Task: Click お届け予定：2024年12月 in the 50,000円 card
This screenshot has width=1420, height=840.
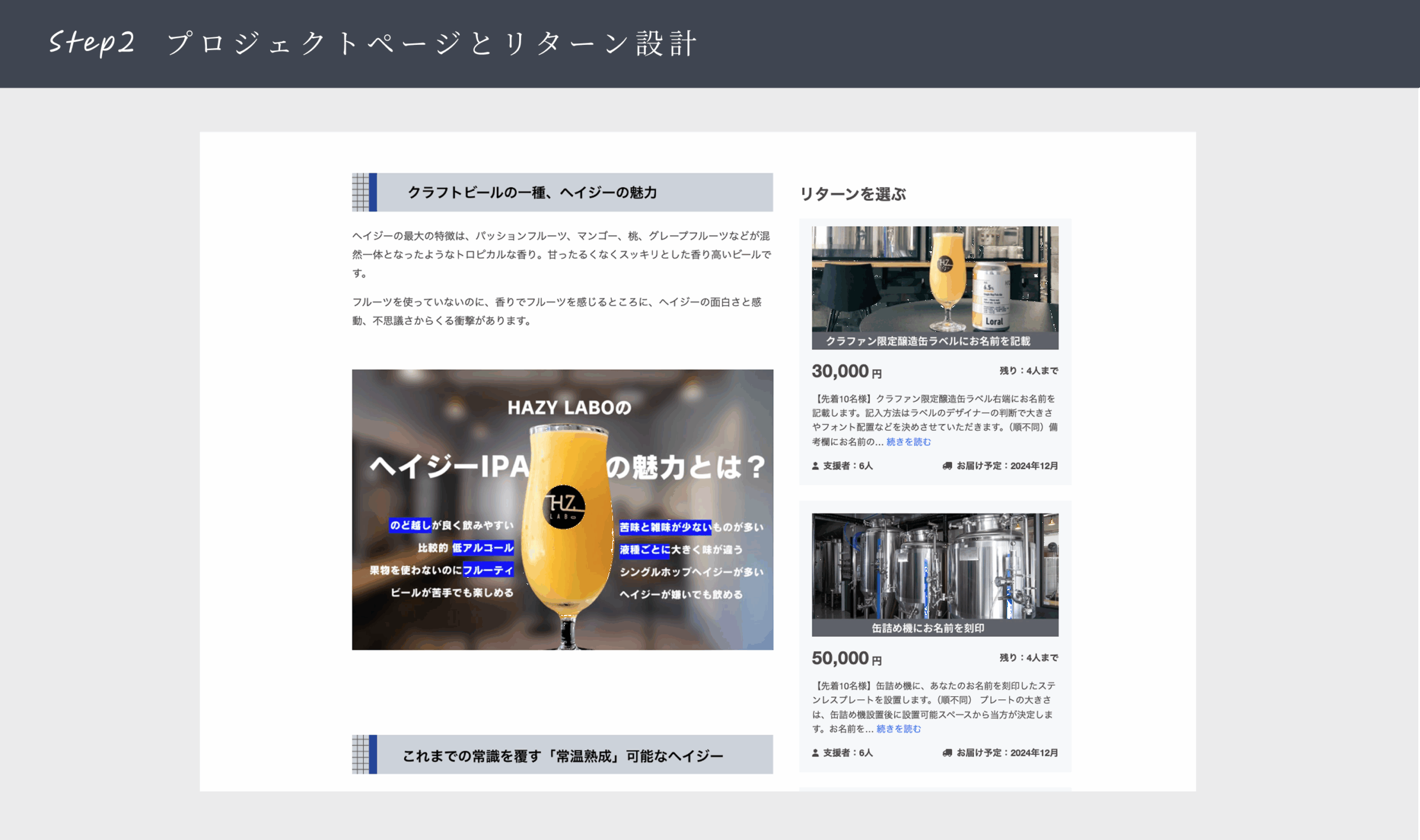Action: [x=1007, y=753]
